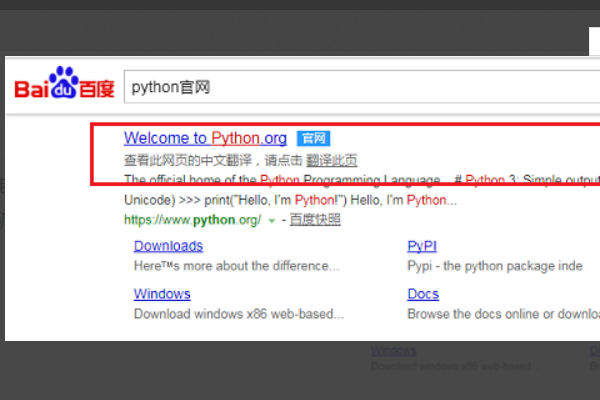Image resolution: width=600 pixels, height=400 pixels.
Task: Click the result snippet mentioning print("Hello, I'm Python!")
Action: 290,200
